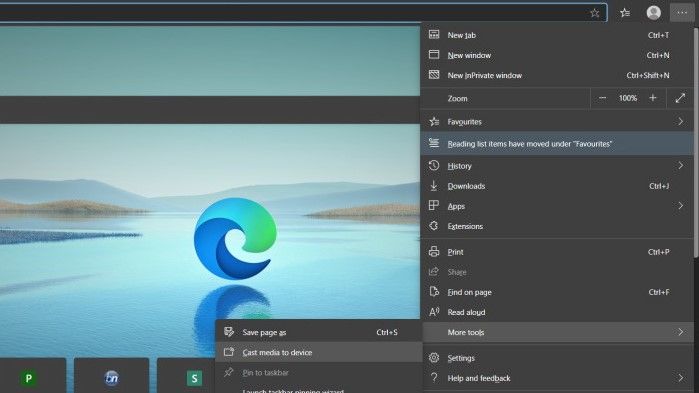Viewport: 699px width, 393px height.
Task: Click the Downloads arrow icon
Action: (434, 186)
